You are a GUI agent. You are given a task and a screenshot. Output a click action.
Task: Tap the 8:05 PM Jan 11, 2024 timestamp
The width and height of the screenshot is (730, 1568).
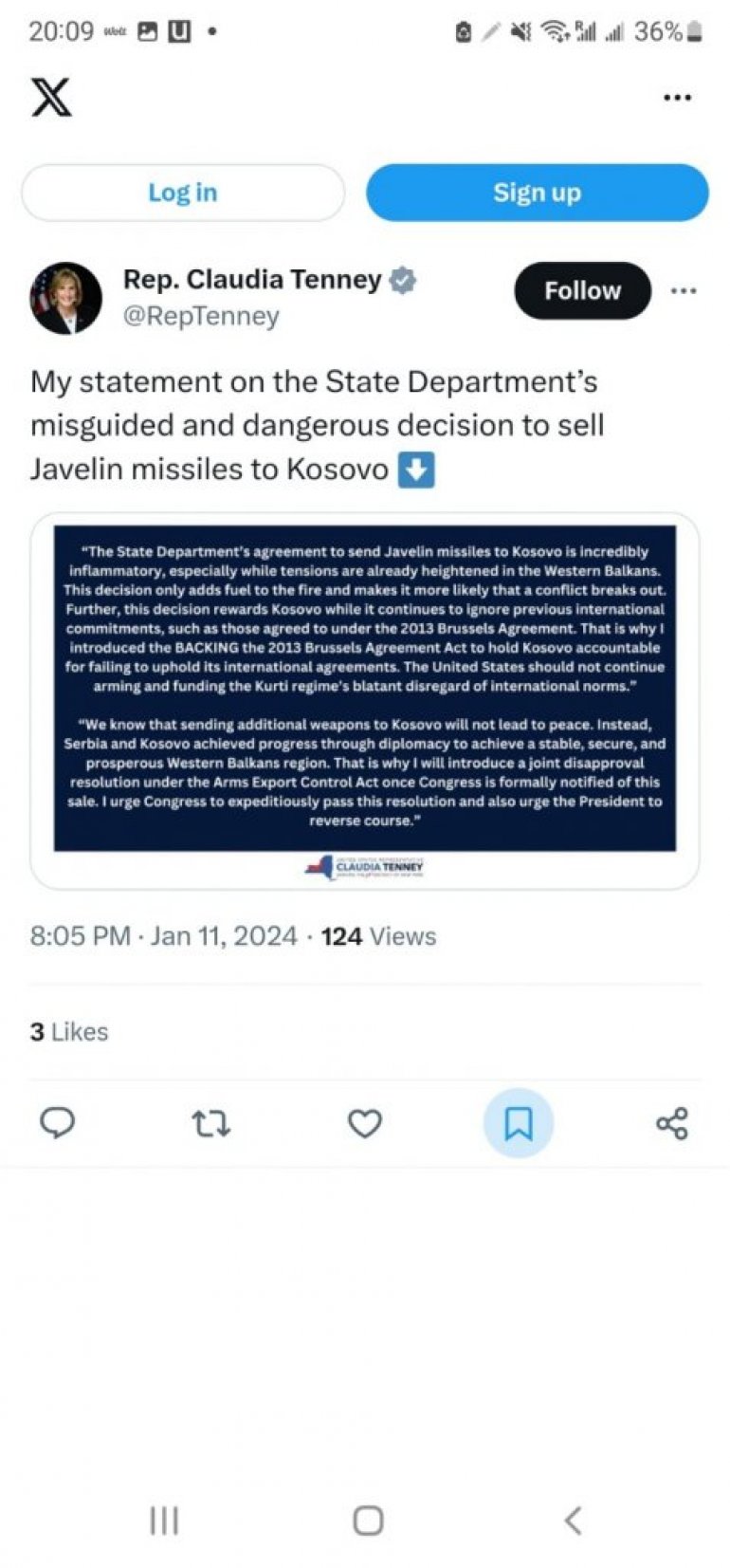(163, 936)
